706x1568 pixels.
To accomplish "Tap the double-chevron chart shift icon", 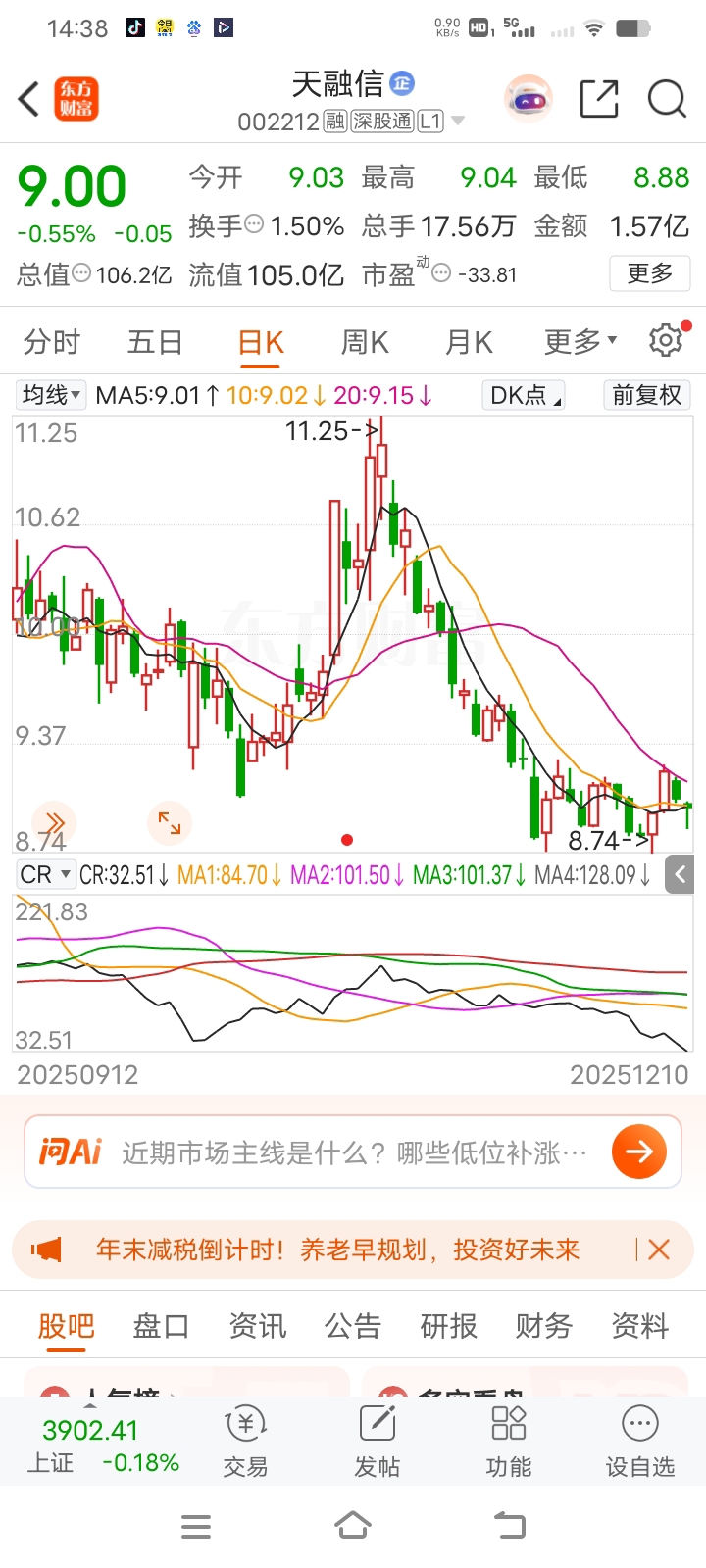I will click(53, 822).
